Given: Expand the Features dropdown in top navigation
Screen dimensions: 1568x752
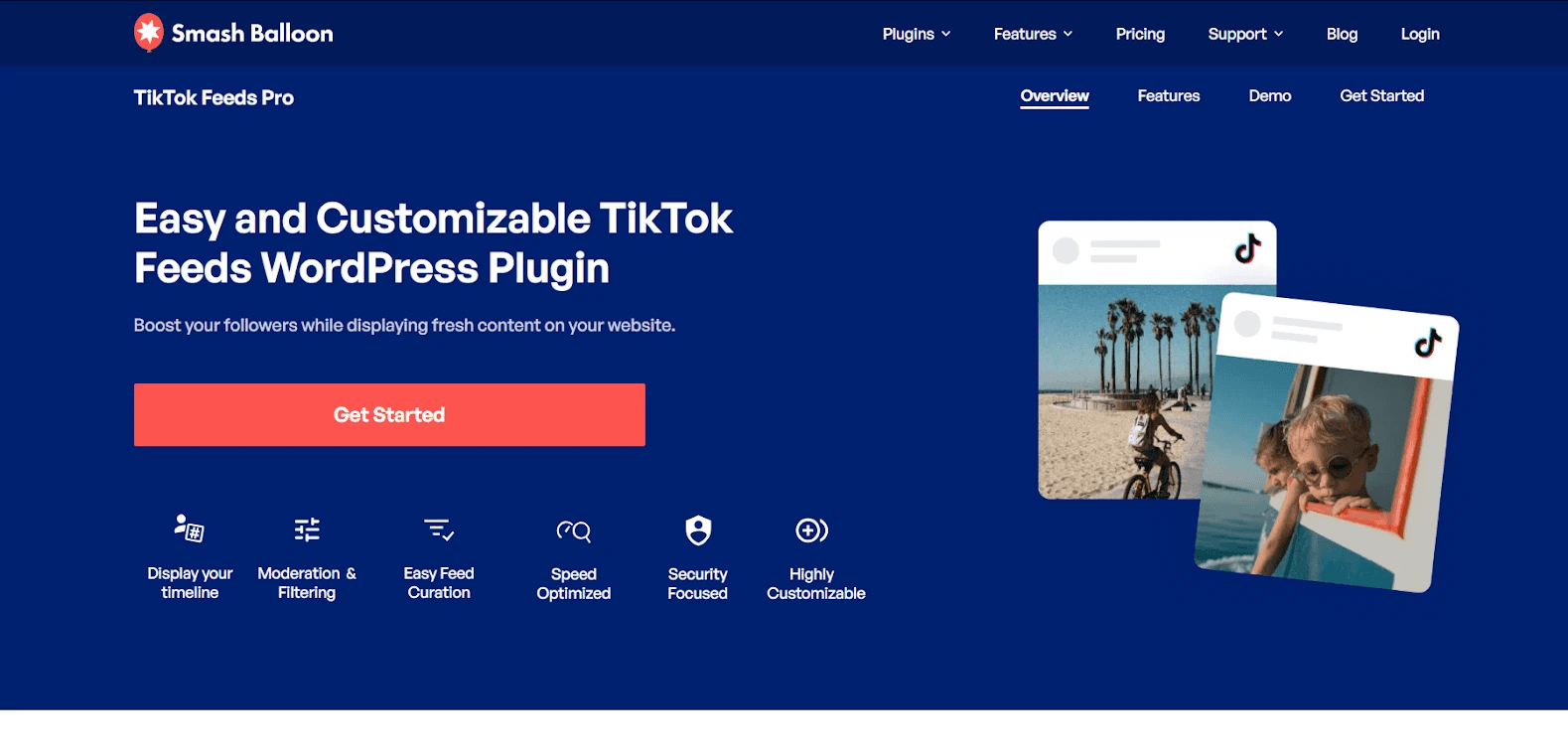Looking at the screenshot, I should [x=1033, y=34].
